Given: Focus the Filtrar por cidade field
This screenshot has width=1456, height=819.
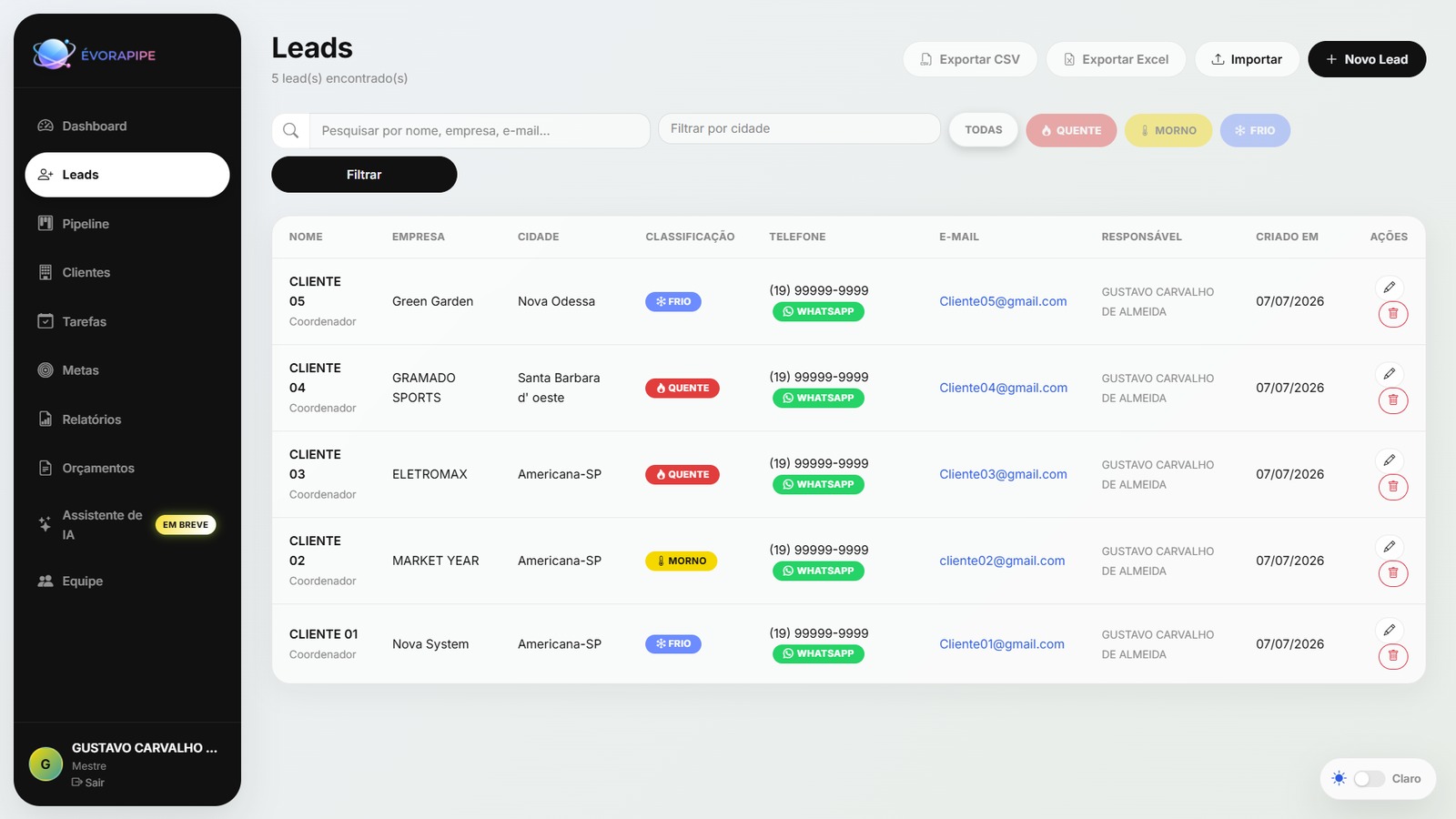Looking at the screenshot, I should (x=799, y=128).
